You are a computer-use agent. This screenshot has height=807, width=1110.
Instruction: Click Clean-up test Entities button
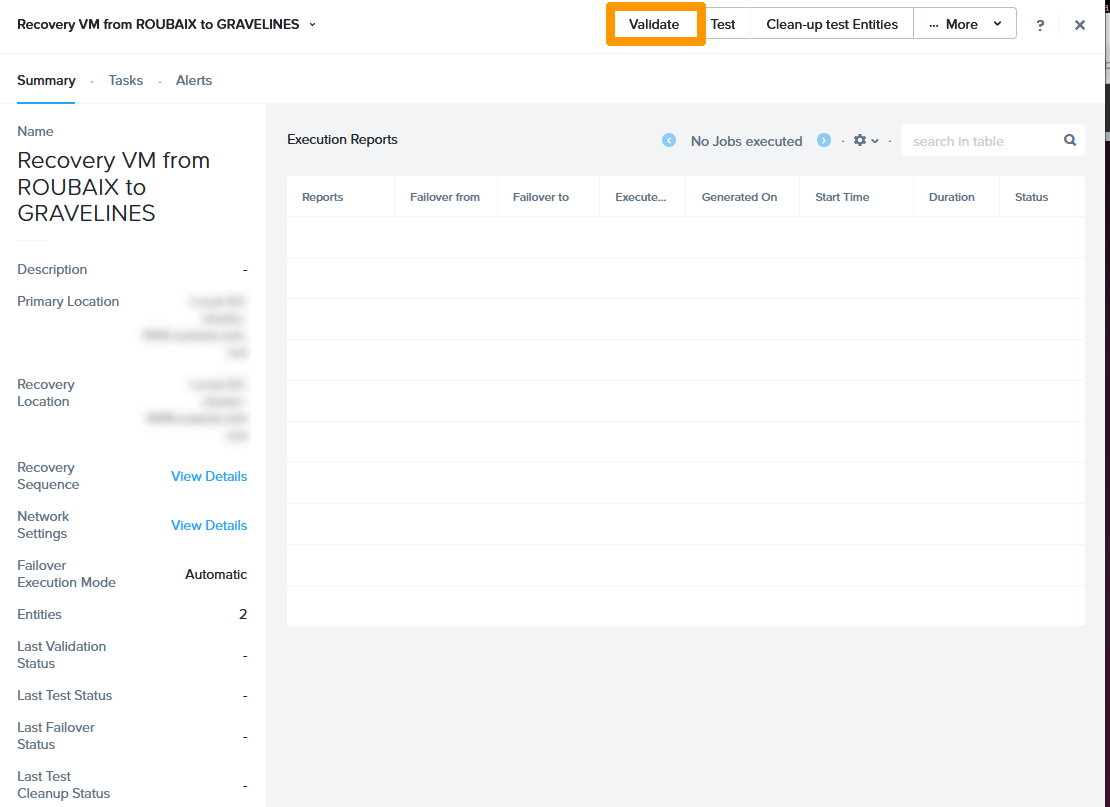(x=832, y=24)
